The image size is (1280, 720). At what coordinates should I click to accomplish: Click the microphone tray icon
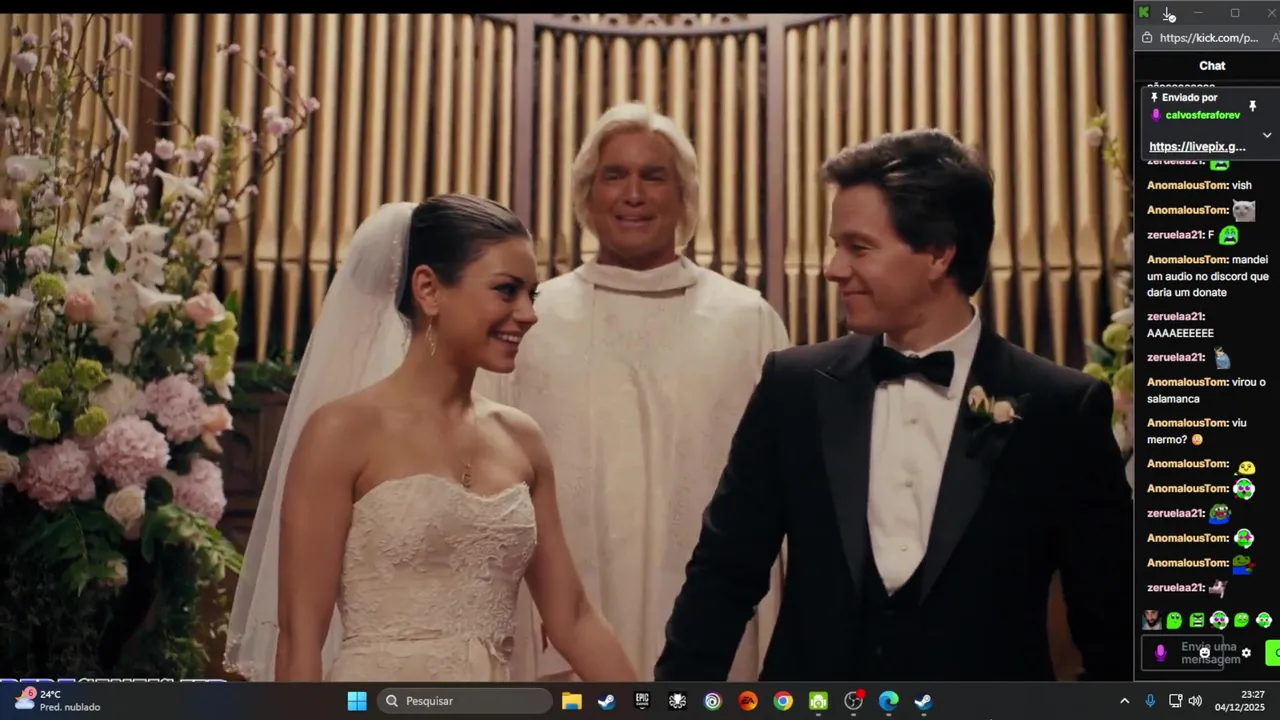pyautogui.click(x=1150, y=701)
